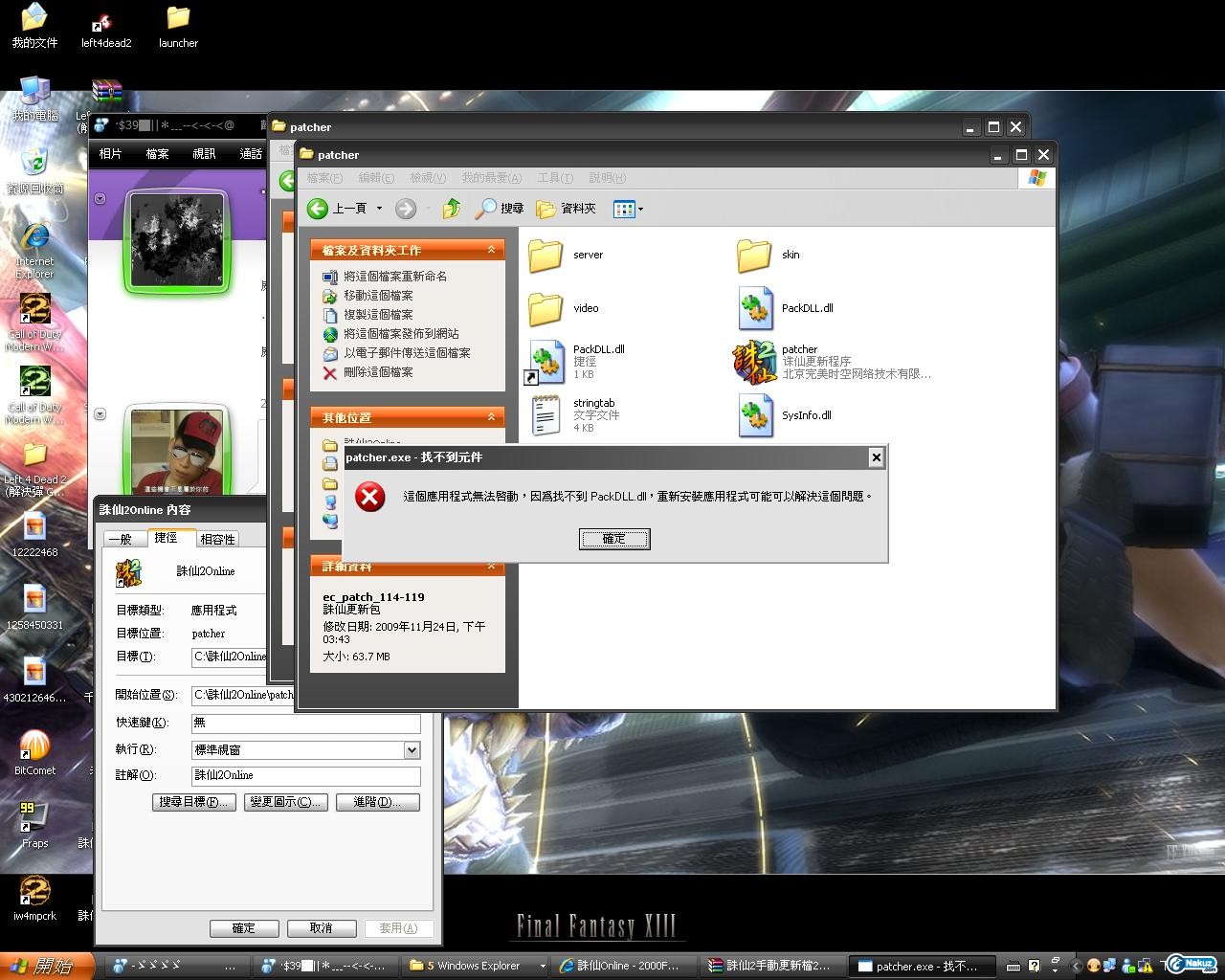Viewport: 1225px width, 980px height.
Task: Click 確定 in 誅仙2Online properties dialog
Action: 244,928
